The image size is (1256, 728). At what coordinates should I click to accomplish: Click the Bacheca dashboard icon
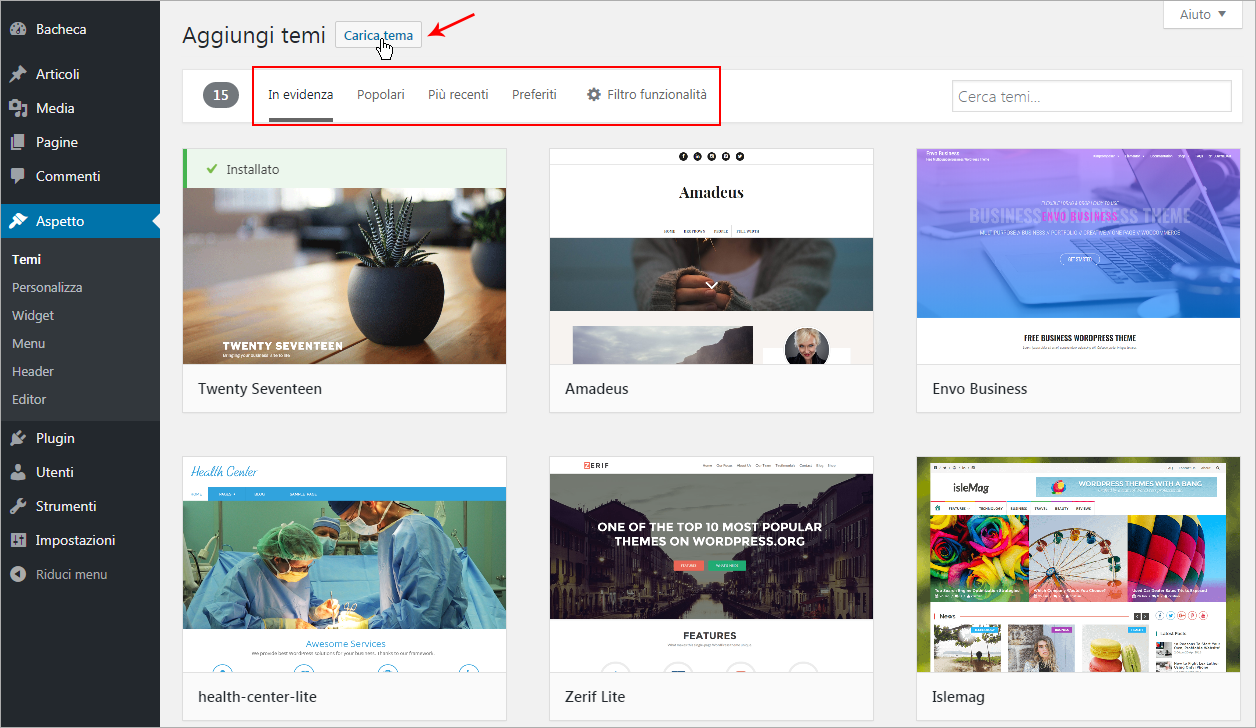18,29
